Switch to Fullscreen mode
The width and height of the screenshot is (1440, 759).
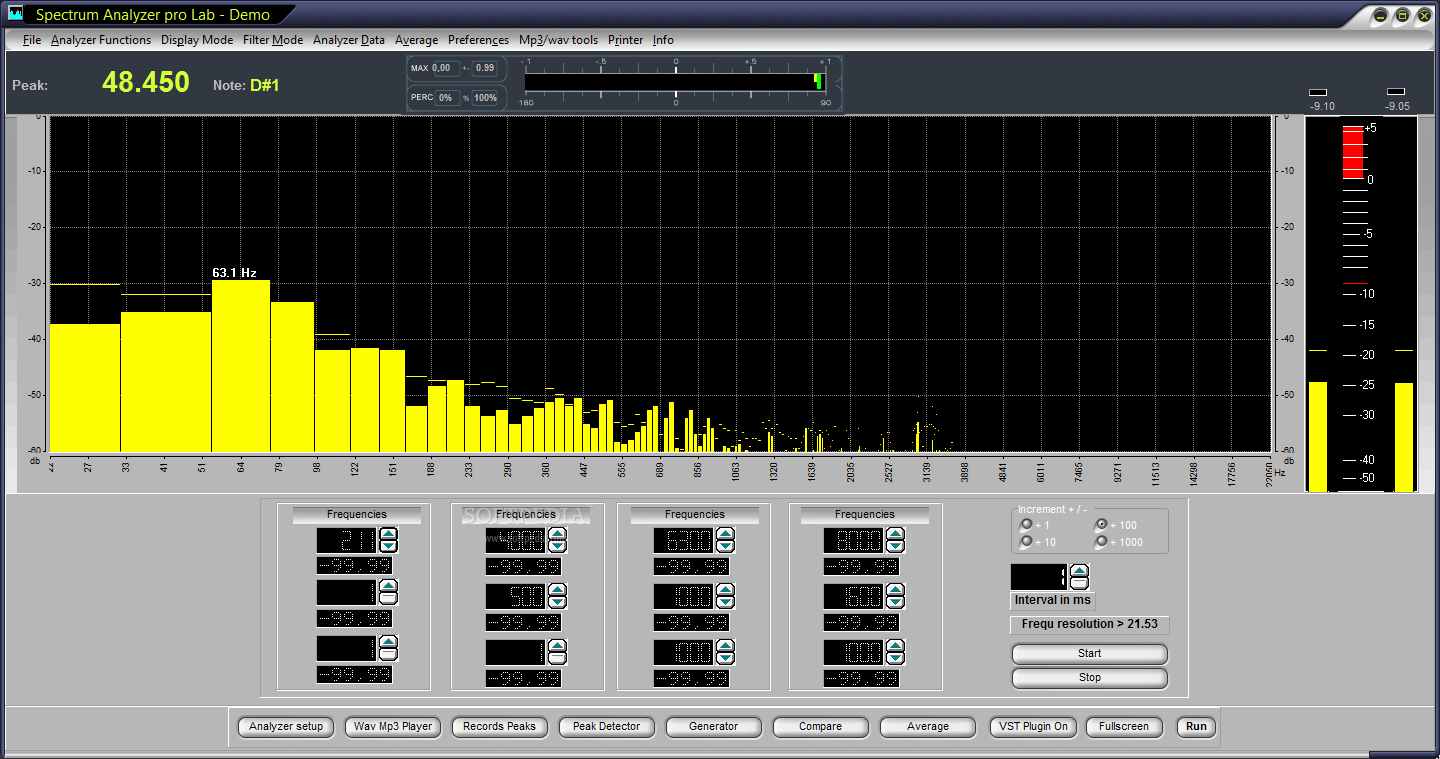pos(1125,727)
